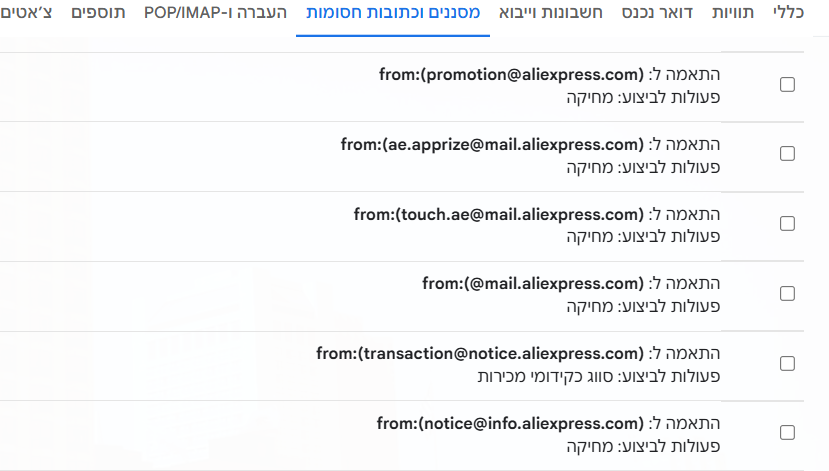Viewport: 829px width, 471px height.
Task: Tick the ae.apprize@mail.aliexpress.com filter checkbox
Action: [x=787, y=154]
